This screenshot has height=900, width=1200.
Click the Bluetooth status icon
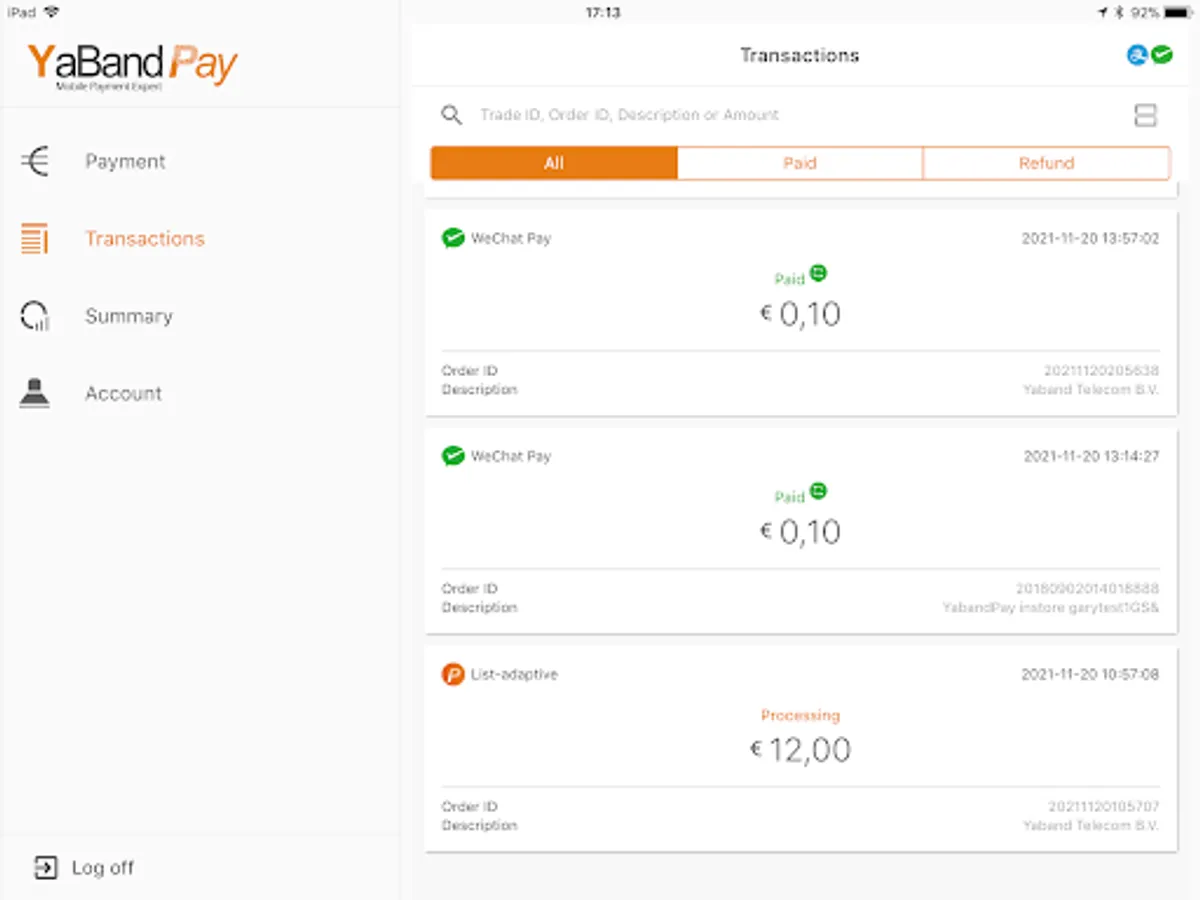click(1119, 12)
